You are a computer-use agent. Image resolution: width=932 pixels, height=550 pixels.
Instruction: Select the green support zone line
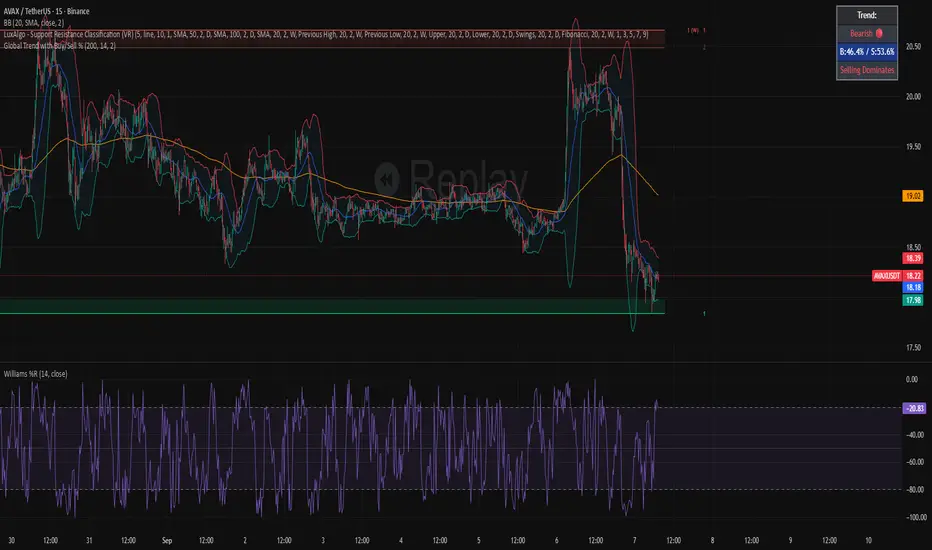[332, 313]
